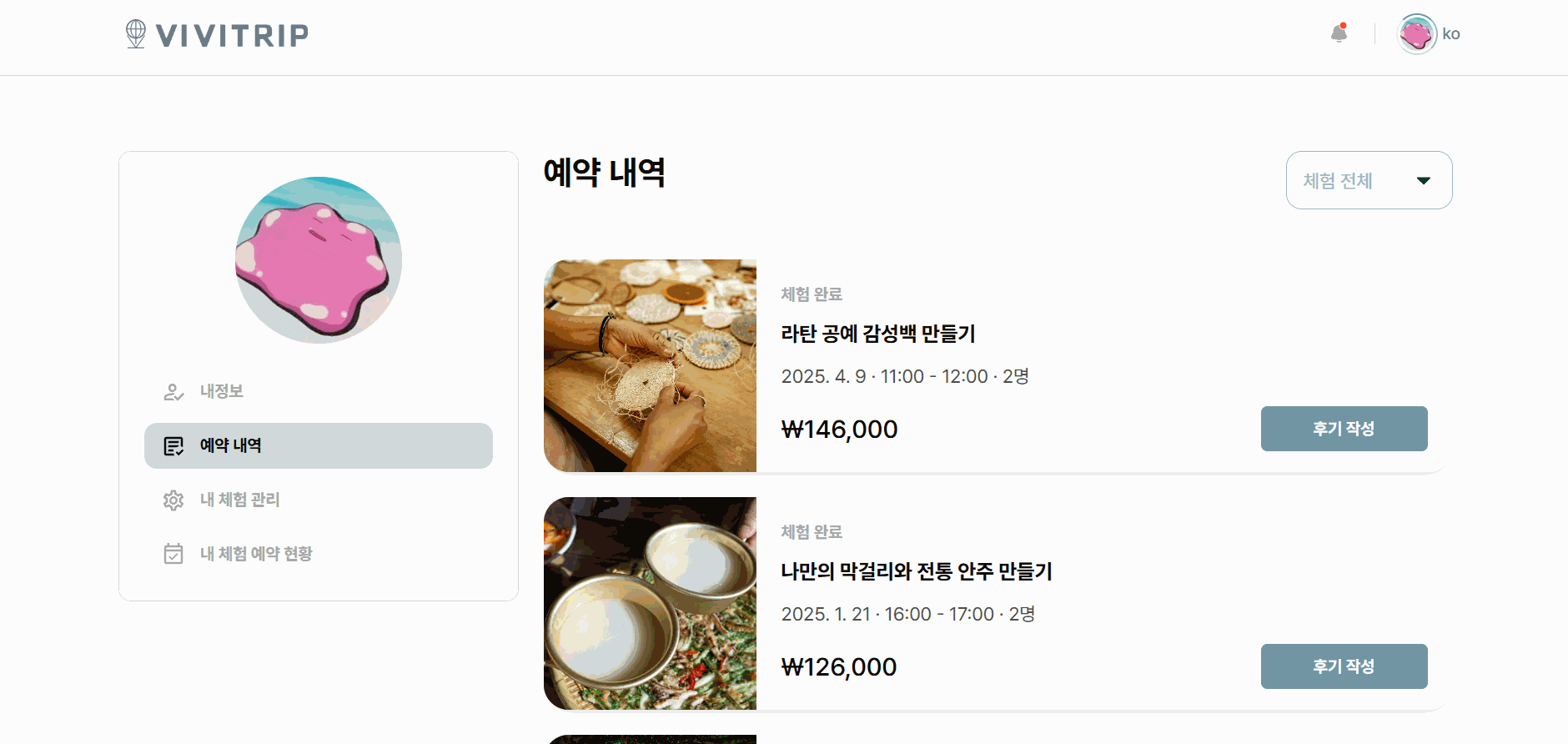Image resolution: width=1568 pixels, height=744 pixels.
Task: Click 후기 작성 for 라탄 공예 감성백 만들기
Action: (1344, 429)
